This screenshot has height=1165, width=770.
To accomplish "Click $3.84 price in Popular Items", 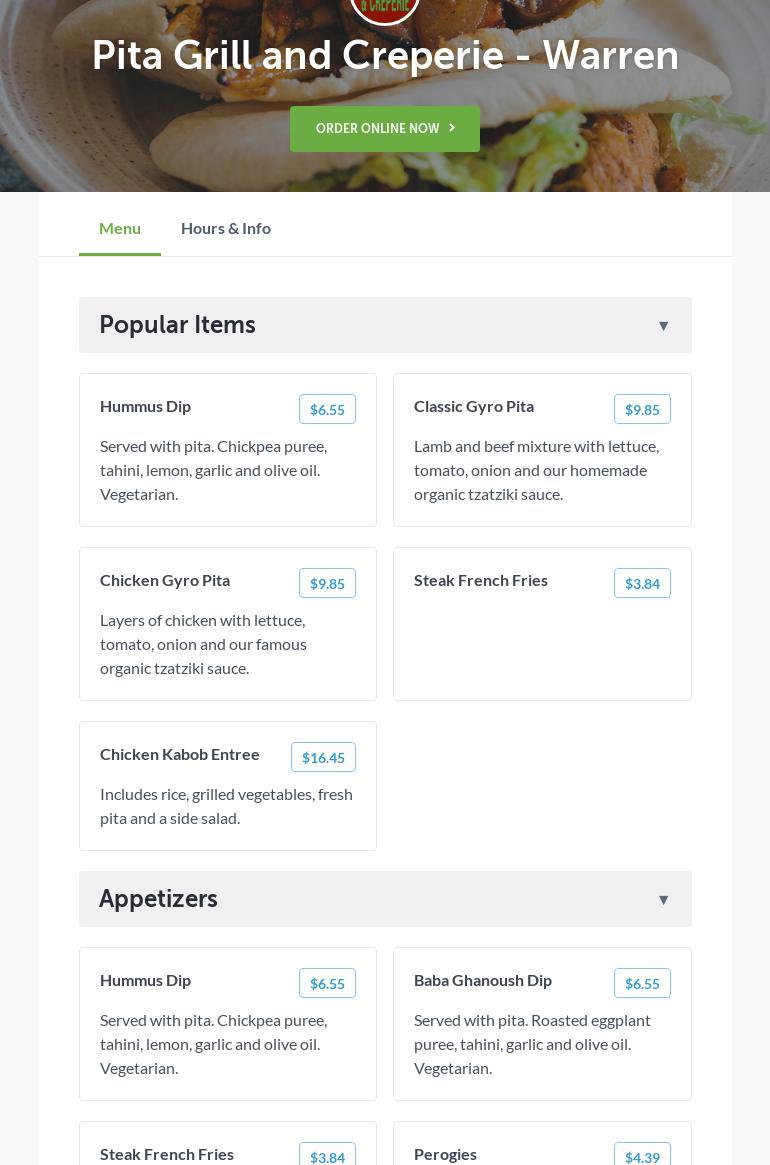I will point(642,583).
